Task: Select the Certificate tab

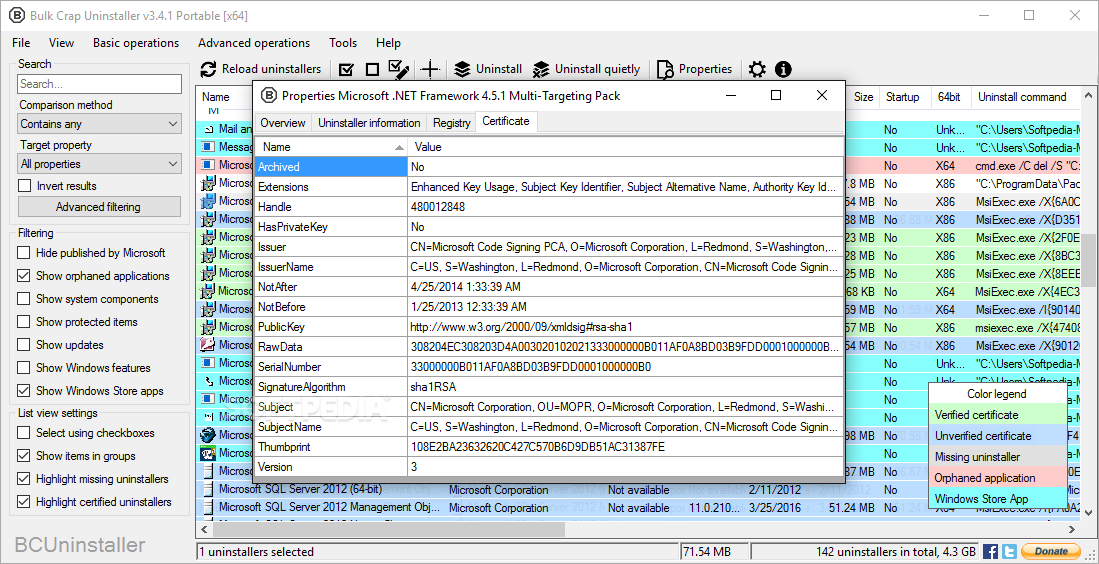Action: [x=506, y=121]
